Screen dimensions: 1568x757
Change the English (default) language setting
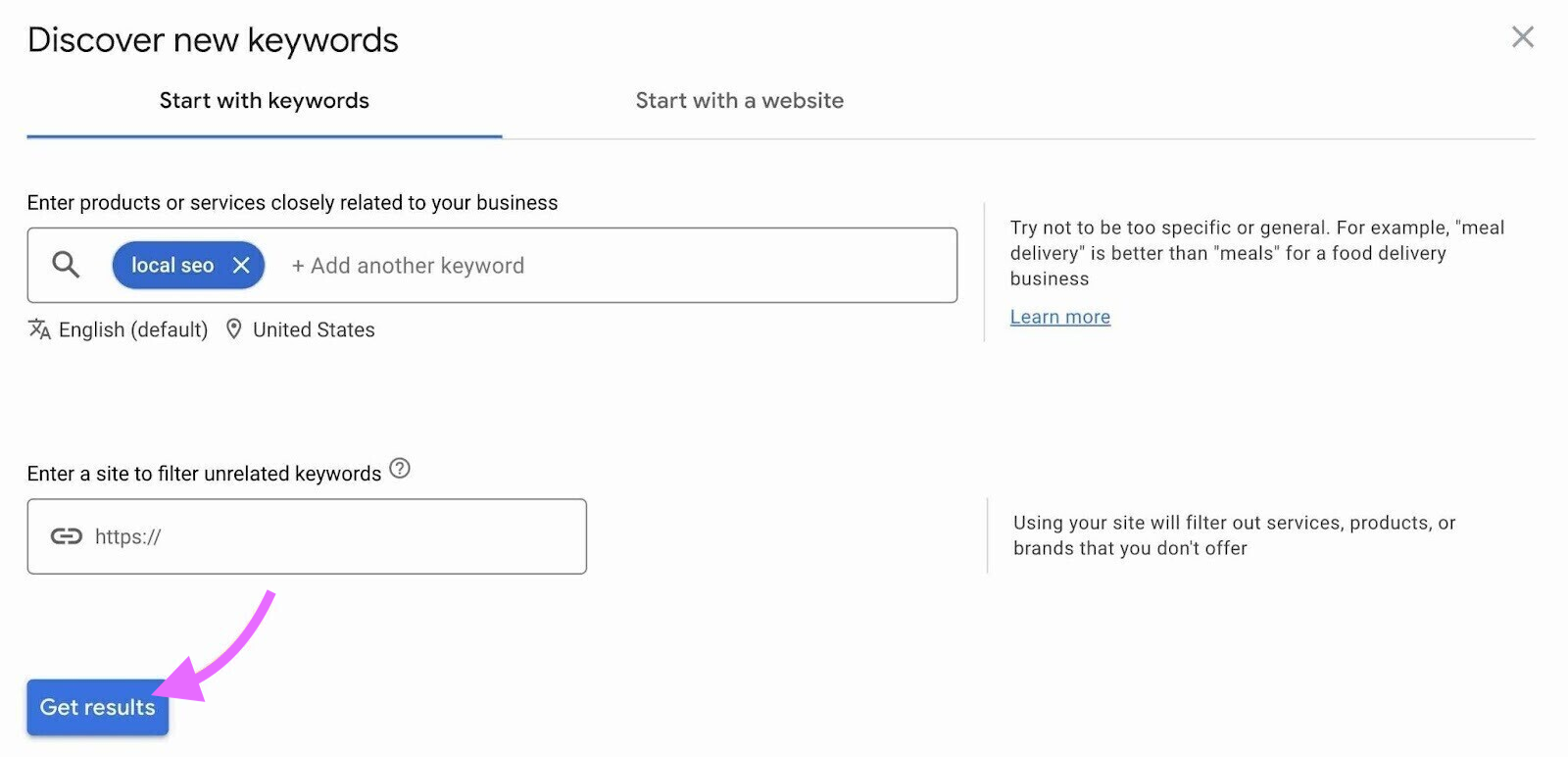tap(132, 329)
